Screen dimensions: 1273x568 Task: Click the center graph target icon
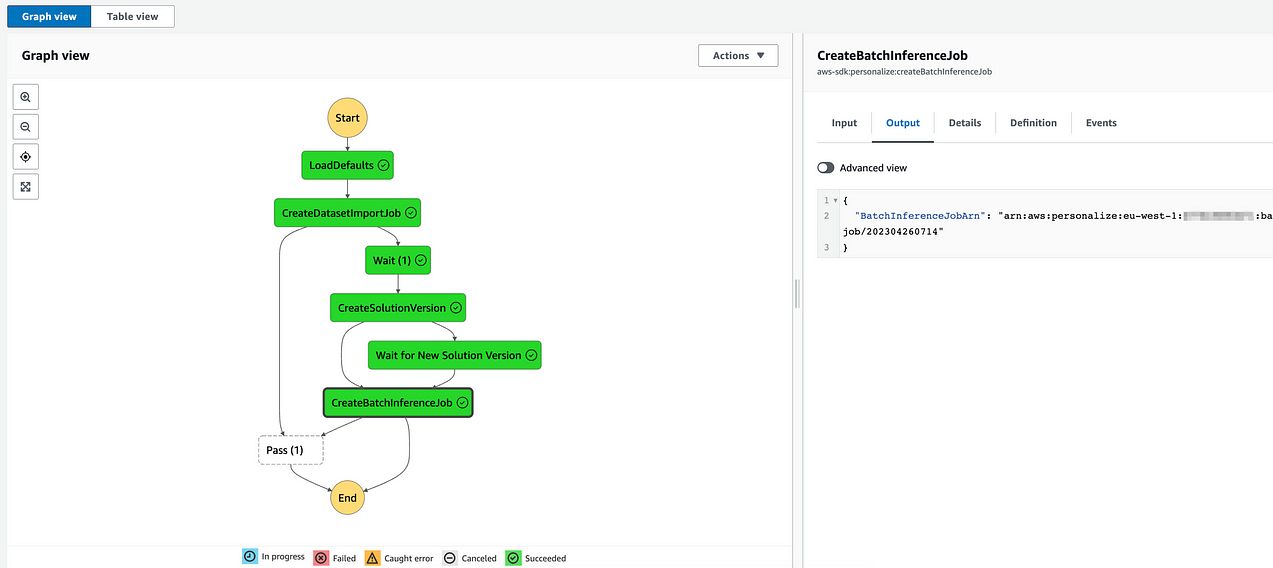click(x=26, y=157)
